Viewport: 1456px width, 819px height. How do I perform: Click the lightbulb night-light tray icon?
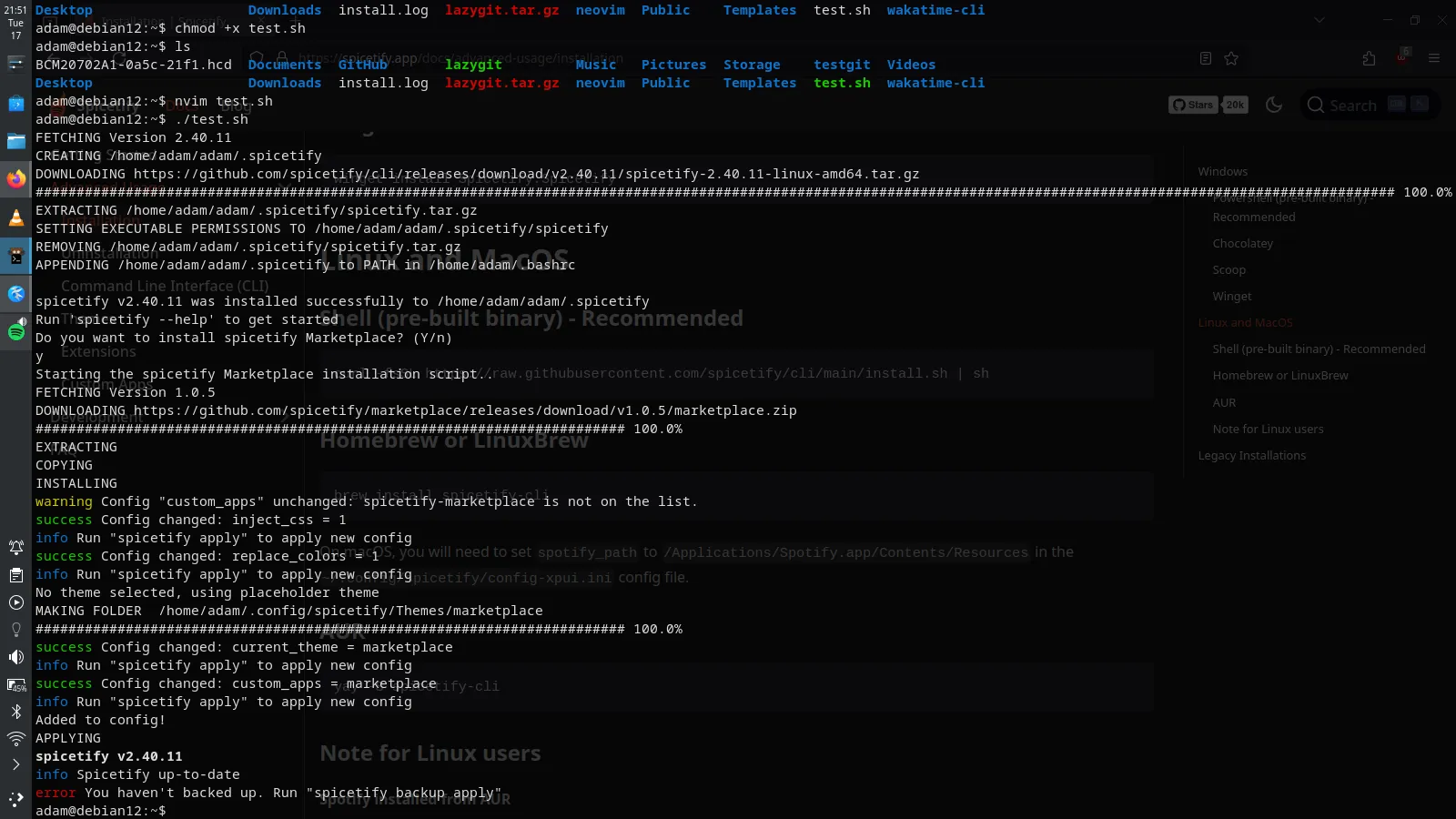15,630
